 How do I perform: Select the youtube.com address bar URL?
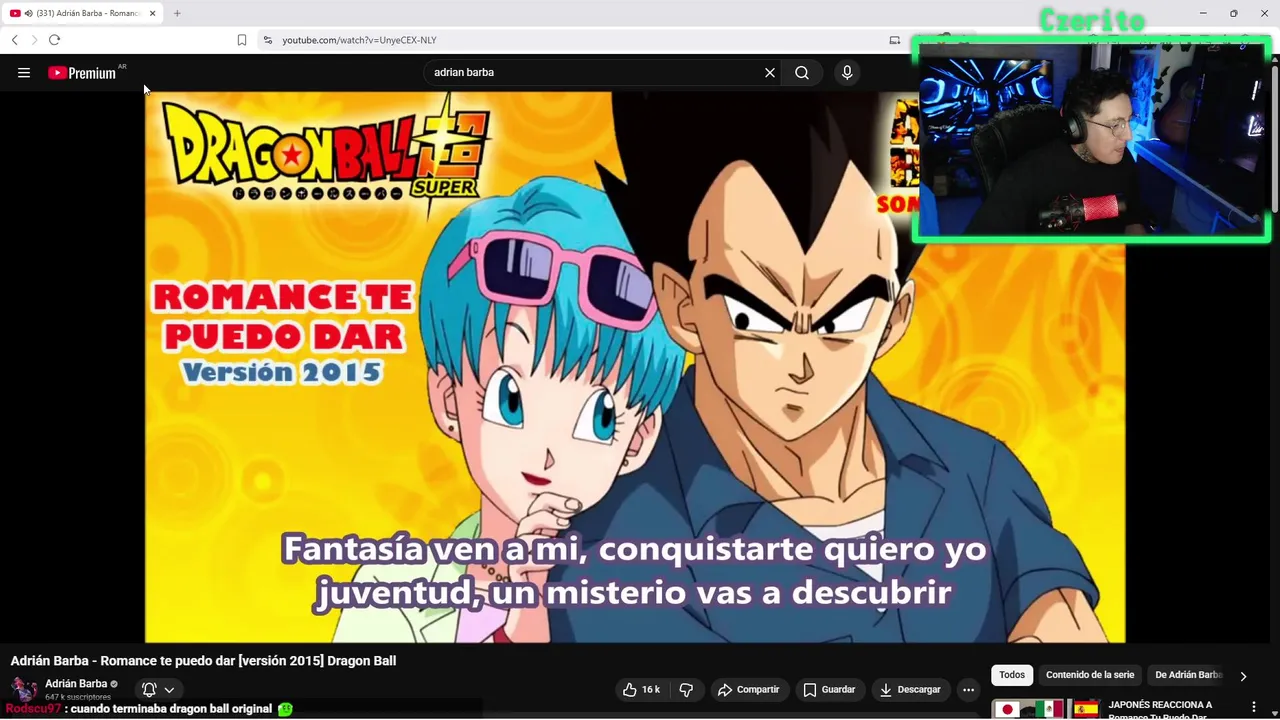(359, 40)
